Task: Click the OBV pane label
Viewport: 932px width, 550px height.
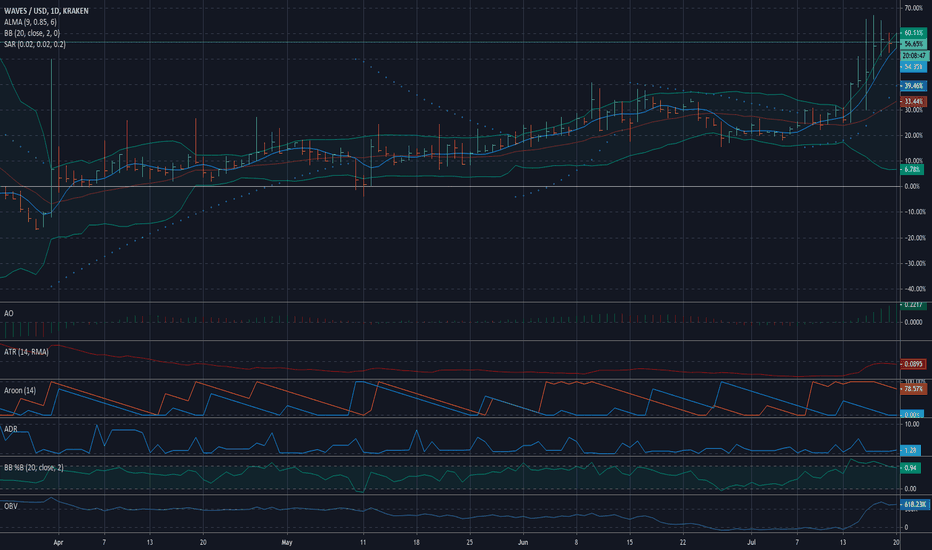Action: pyautogui.click(x=10, y=507)
